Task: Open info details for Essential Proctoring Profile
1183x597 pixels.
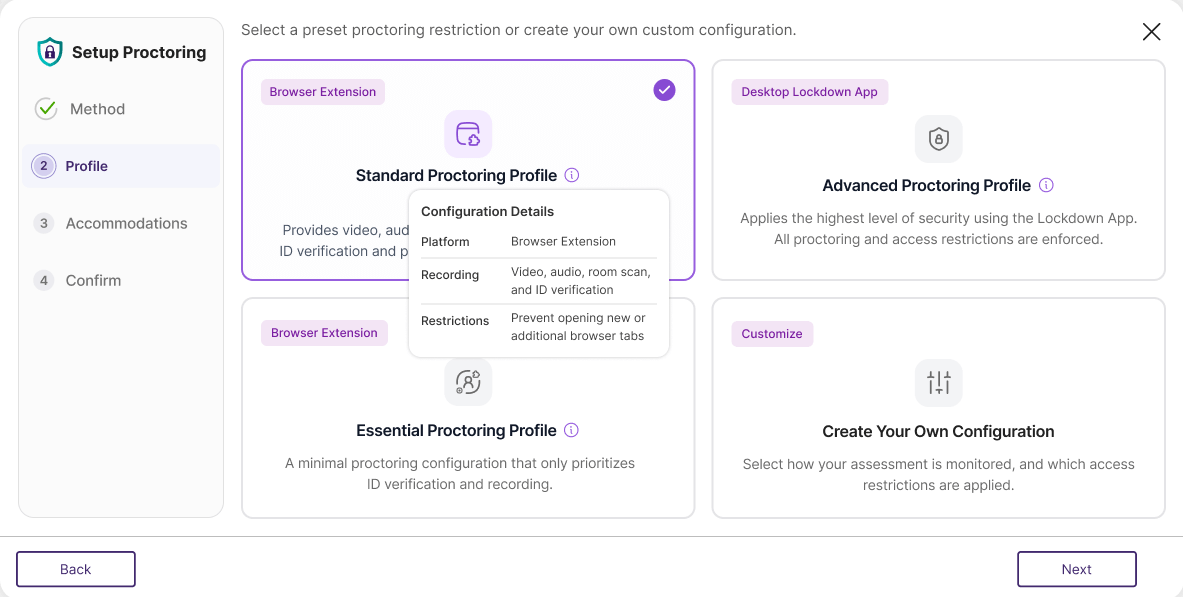Action: 571,430
